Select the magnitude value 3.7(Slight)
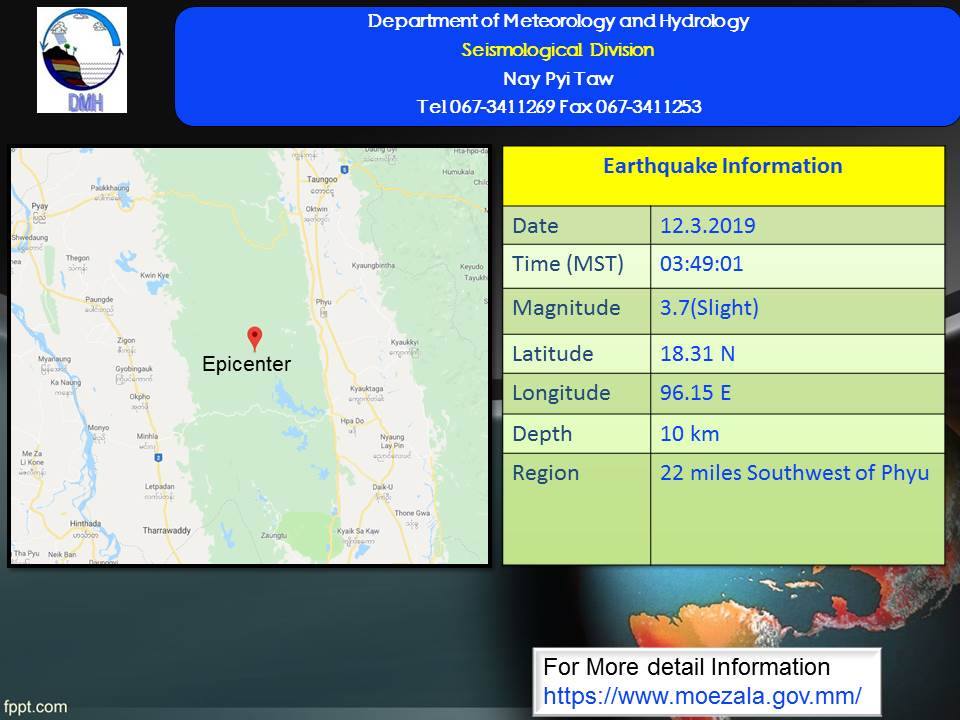Viewport: 960px width, 720px height. coord(709,308)
